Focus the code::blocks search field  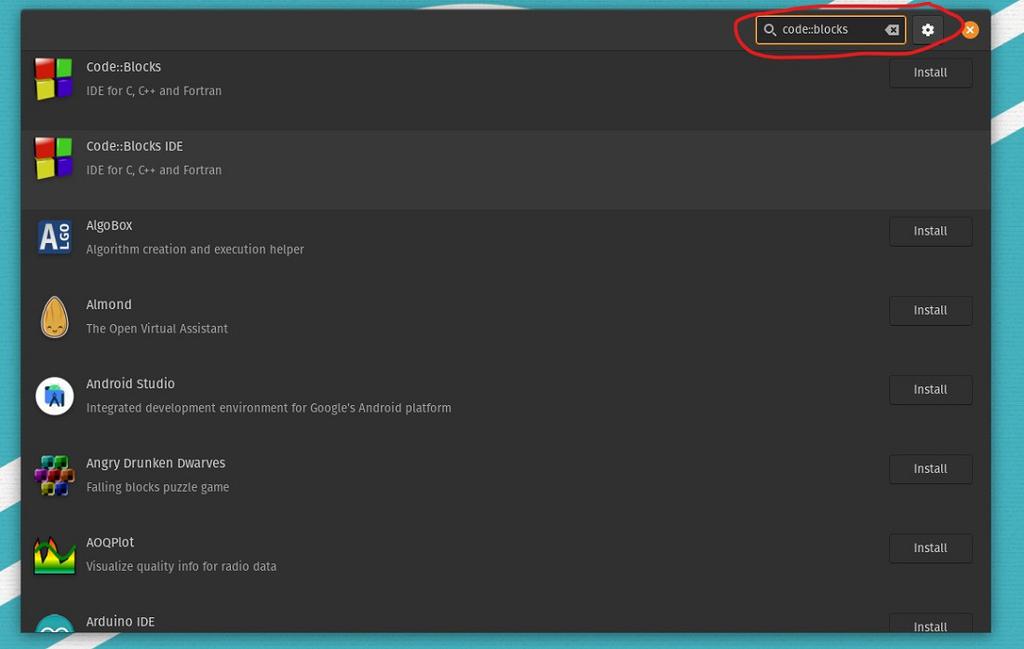click(831, 30)
